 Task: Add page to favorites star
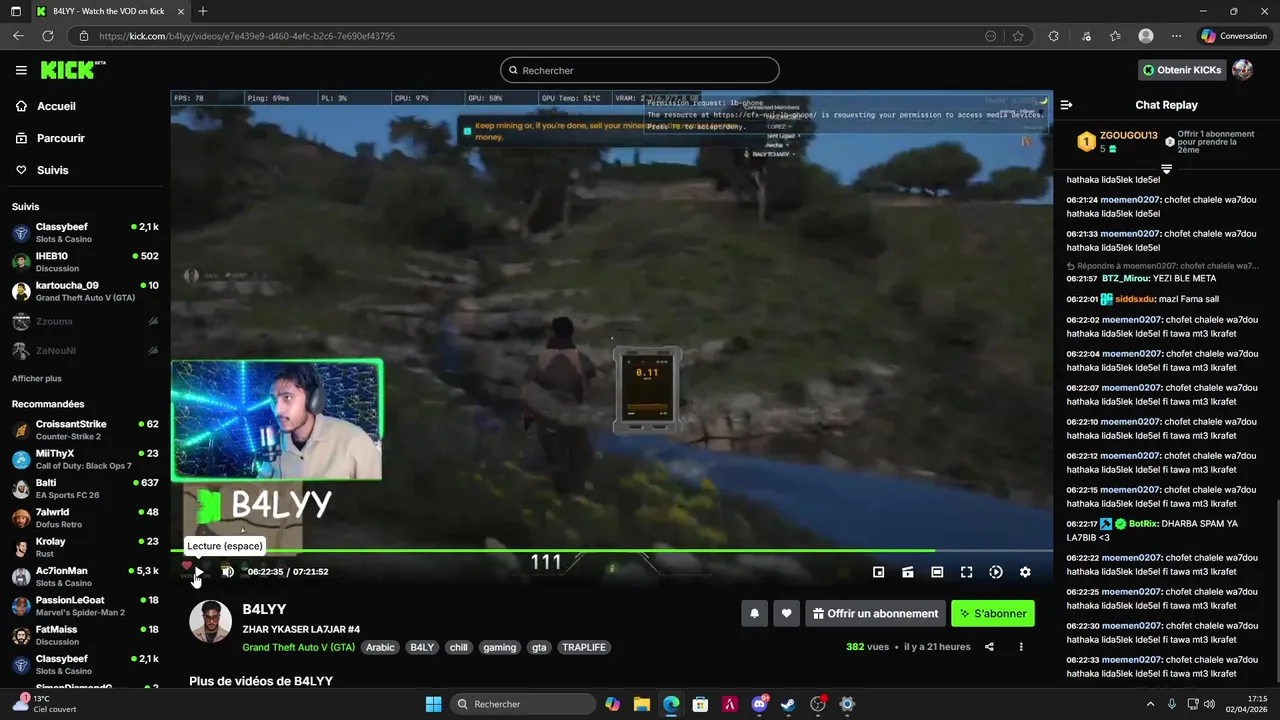pyautogui.click(x=1018, y=36)
